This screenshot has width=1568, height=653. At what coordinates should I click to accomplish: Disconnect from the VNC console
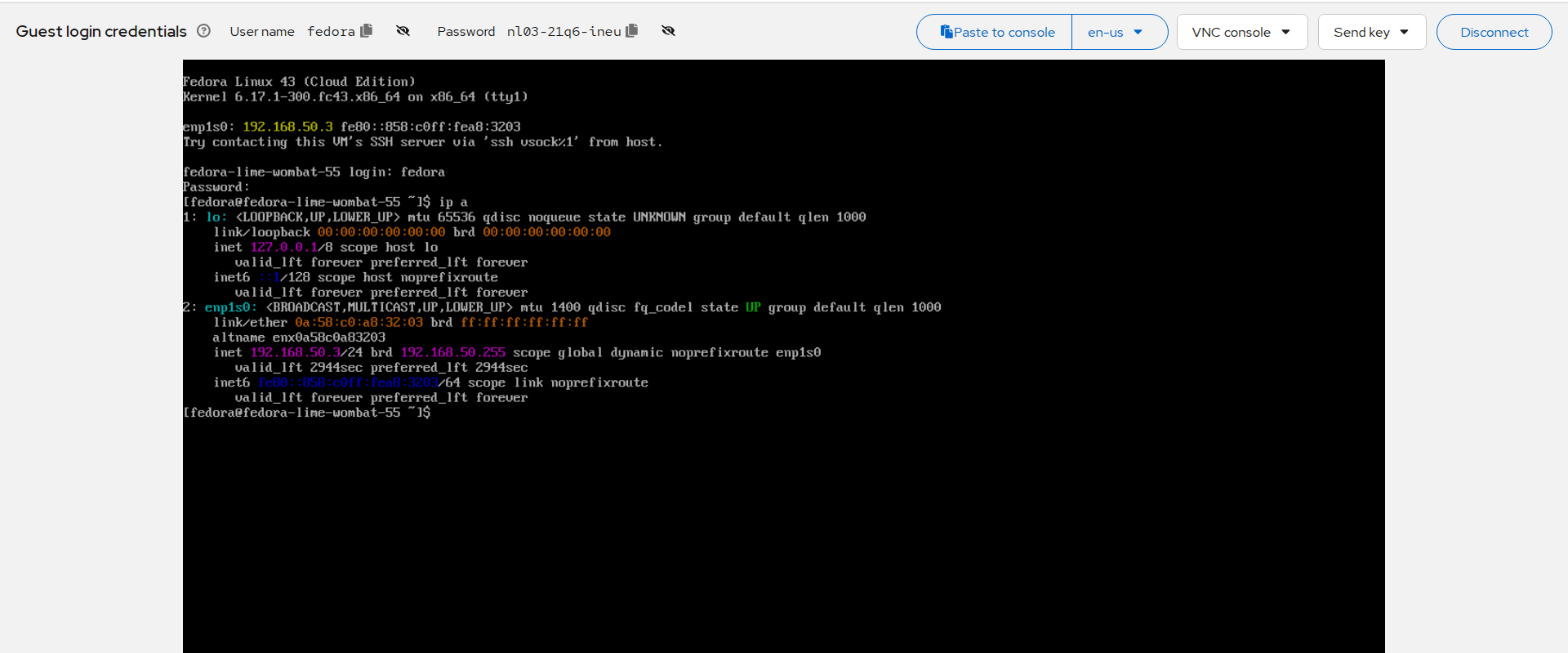(1494, 32)
